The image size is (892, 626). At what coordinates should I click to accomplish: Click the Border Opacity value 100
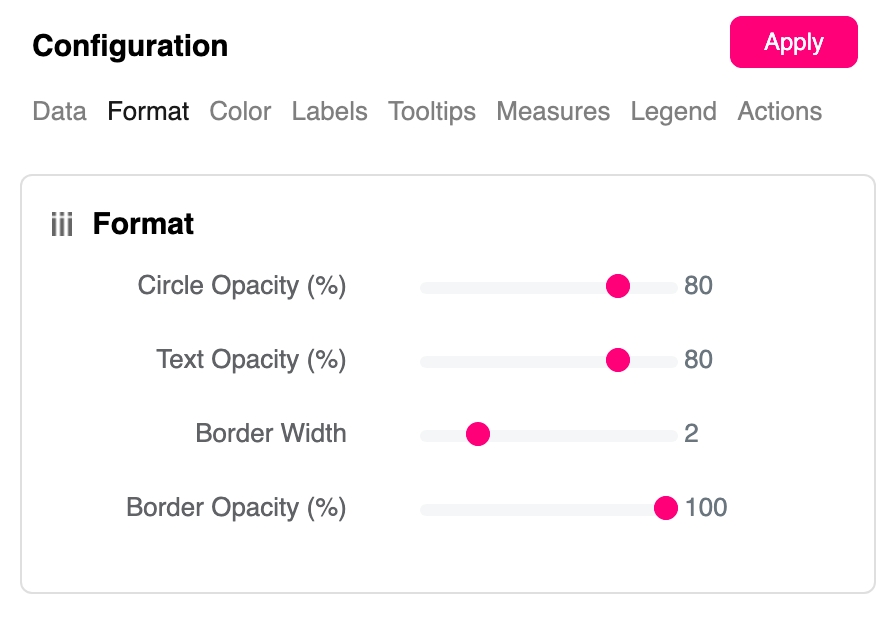(x=706, y=508)
